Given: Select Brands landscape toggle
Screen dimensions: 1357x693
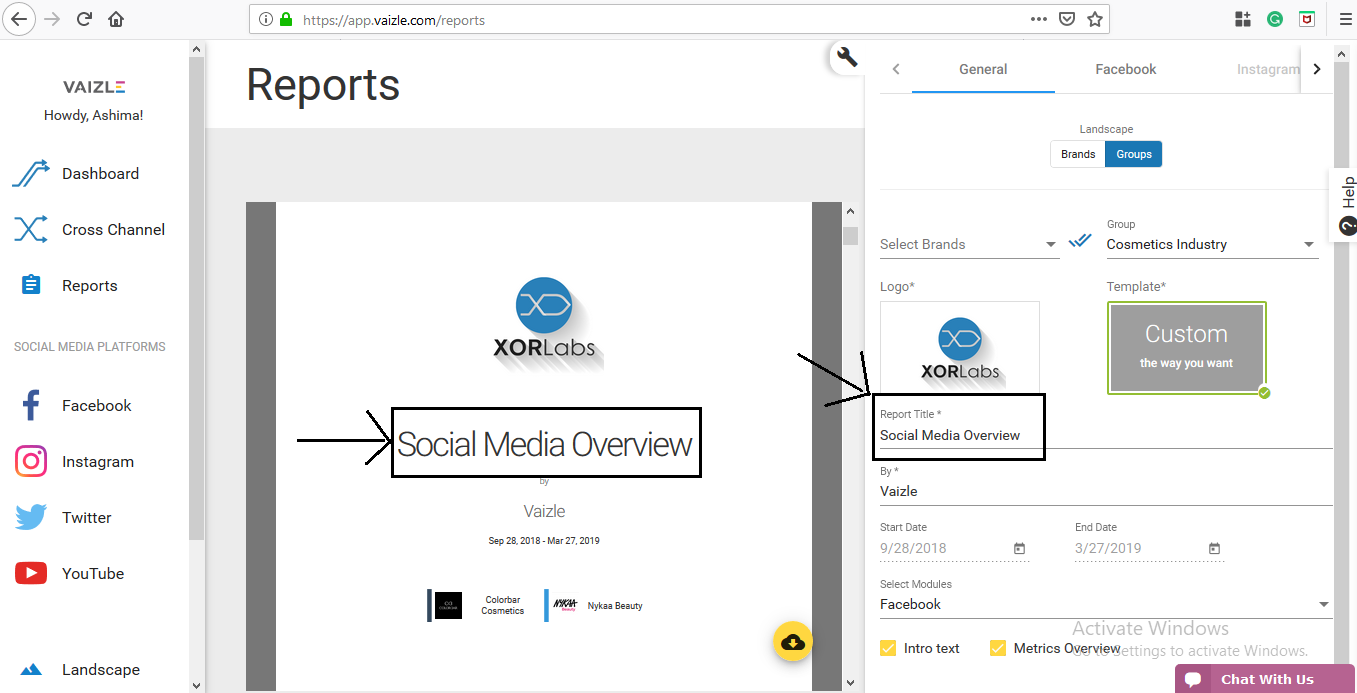Looking at the screenshot, I should [x=1078, y=154].
